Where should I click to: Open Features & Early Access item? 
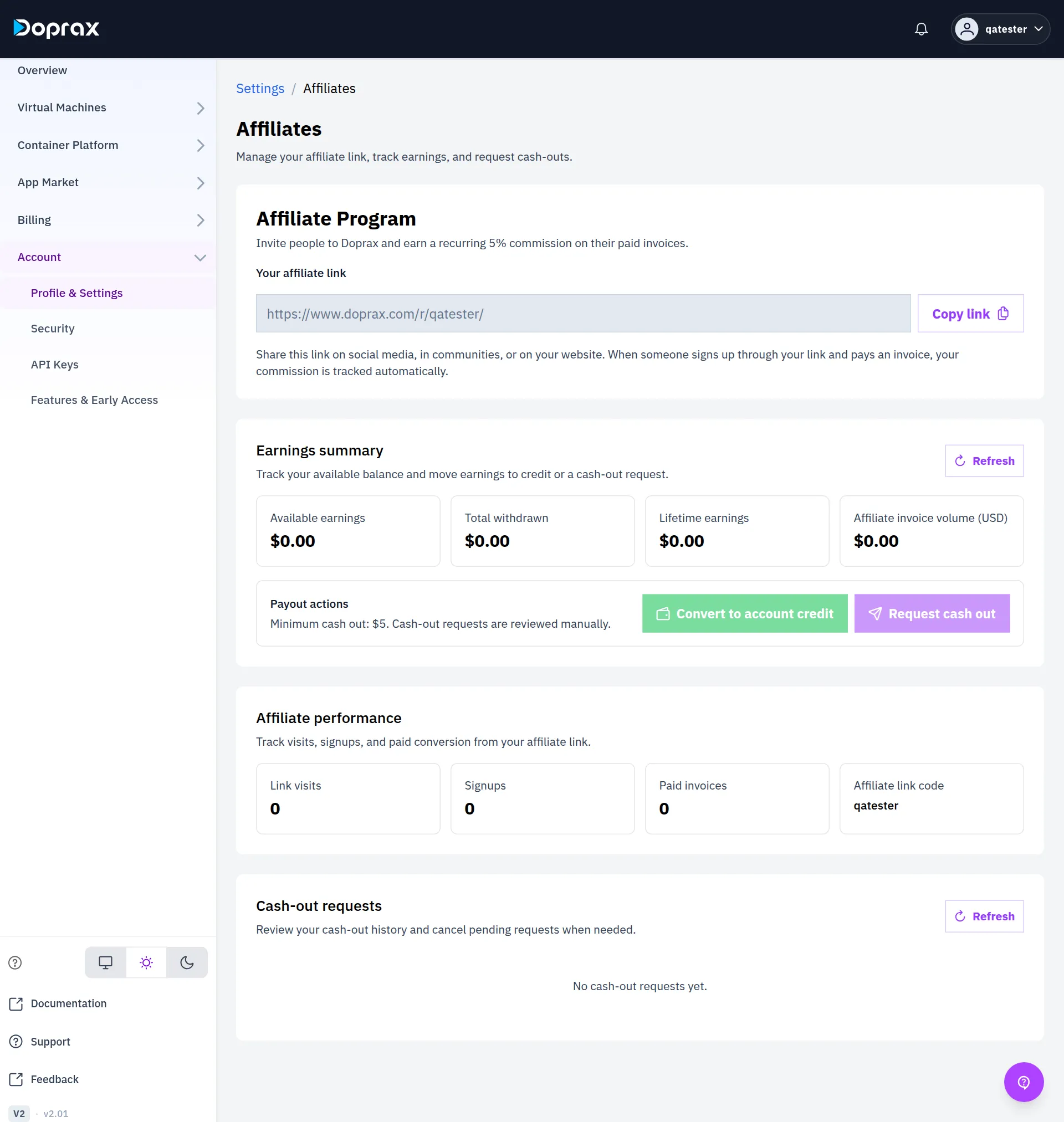click(108, 400)
